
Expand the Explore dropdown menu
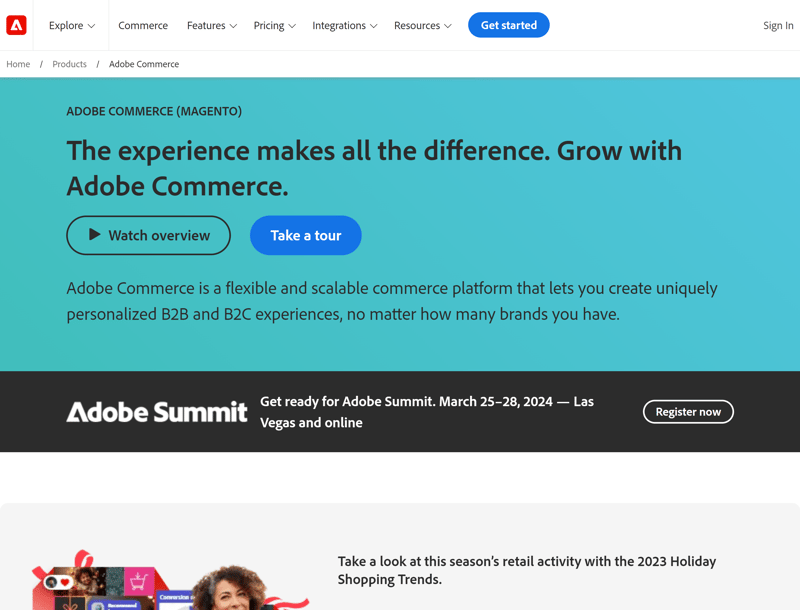point(72,25)
